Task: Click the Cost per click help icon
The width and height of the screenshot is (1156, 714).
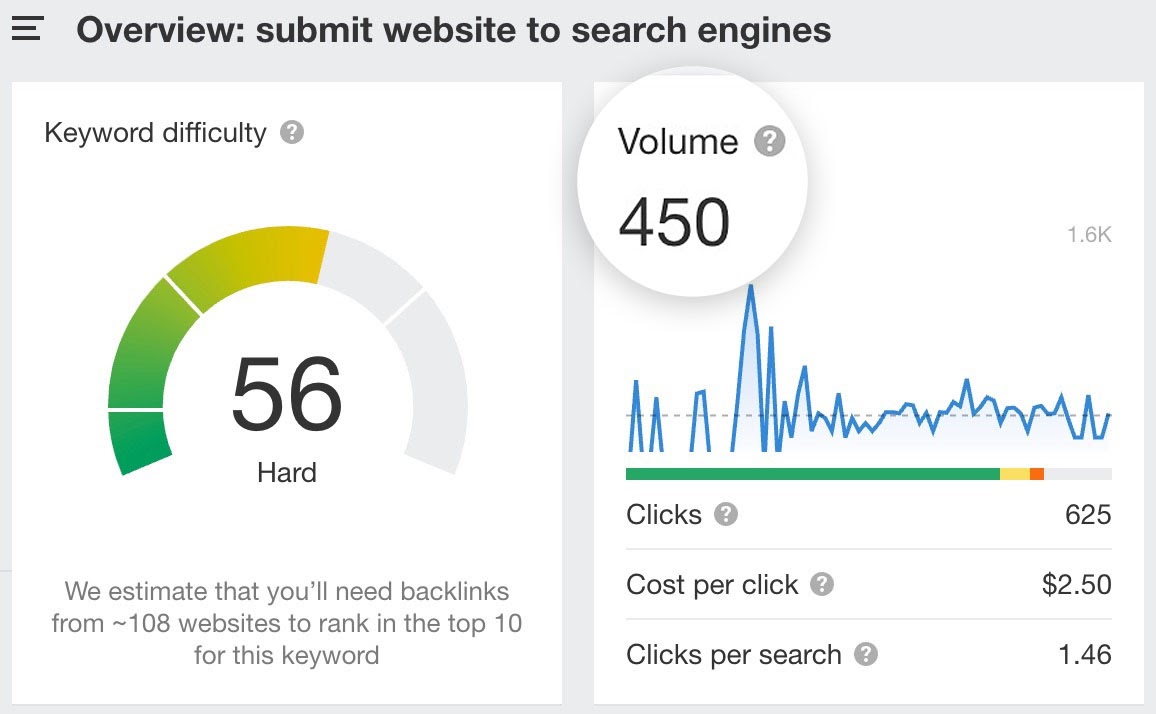Action: 823,585
